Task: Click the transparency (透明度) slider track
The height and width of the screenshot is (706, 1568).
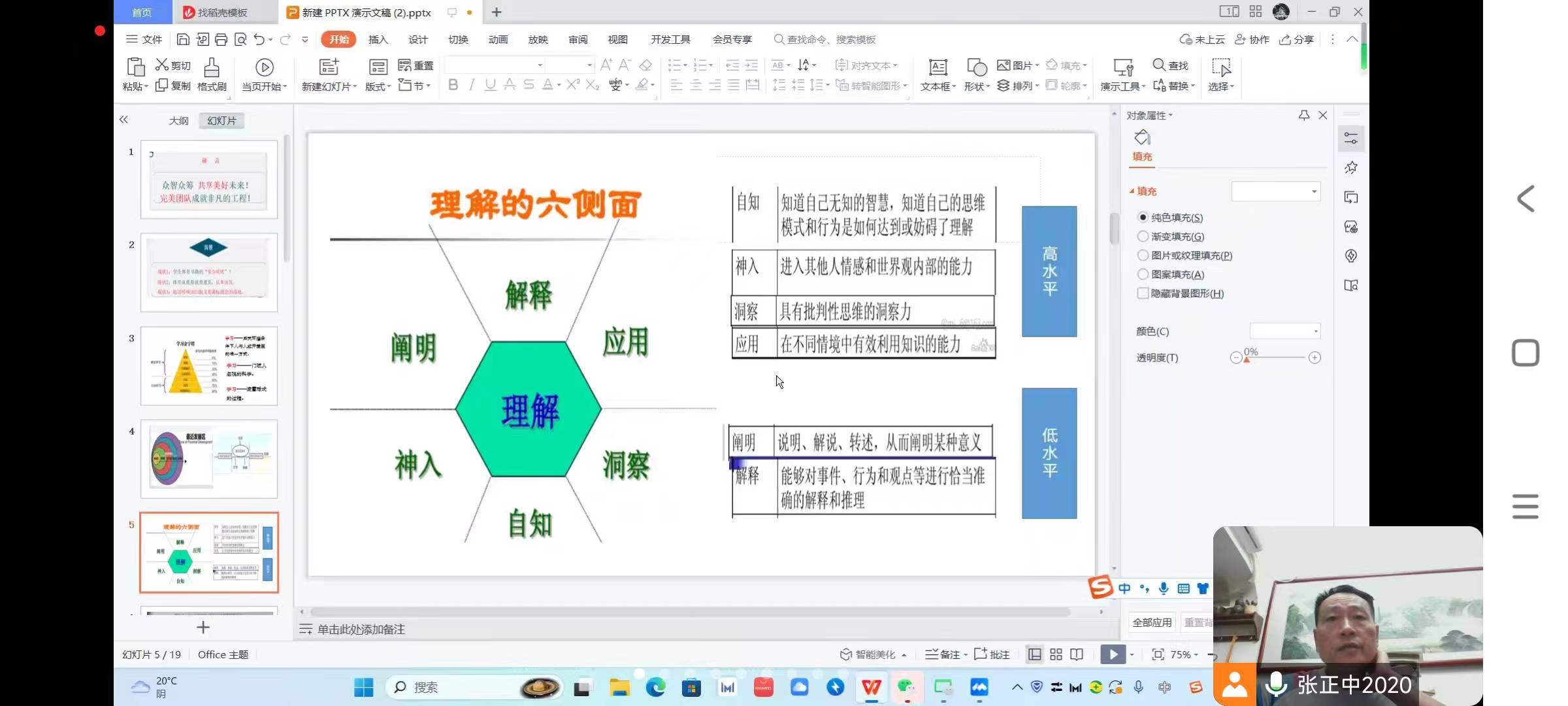Action: point(1277,358)
